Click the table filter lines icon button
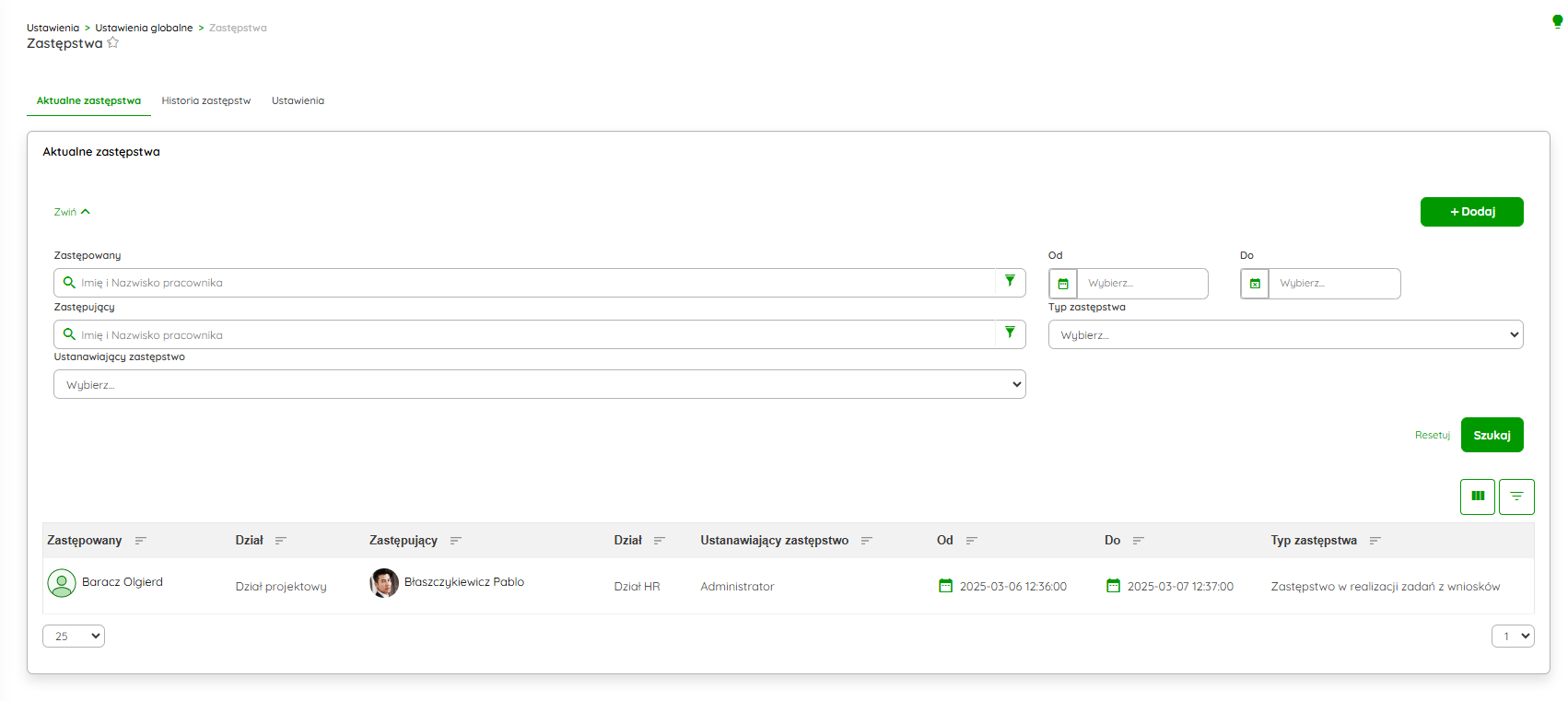Viewport: 1568px width, 701px height. 1515,497
